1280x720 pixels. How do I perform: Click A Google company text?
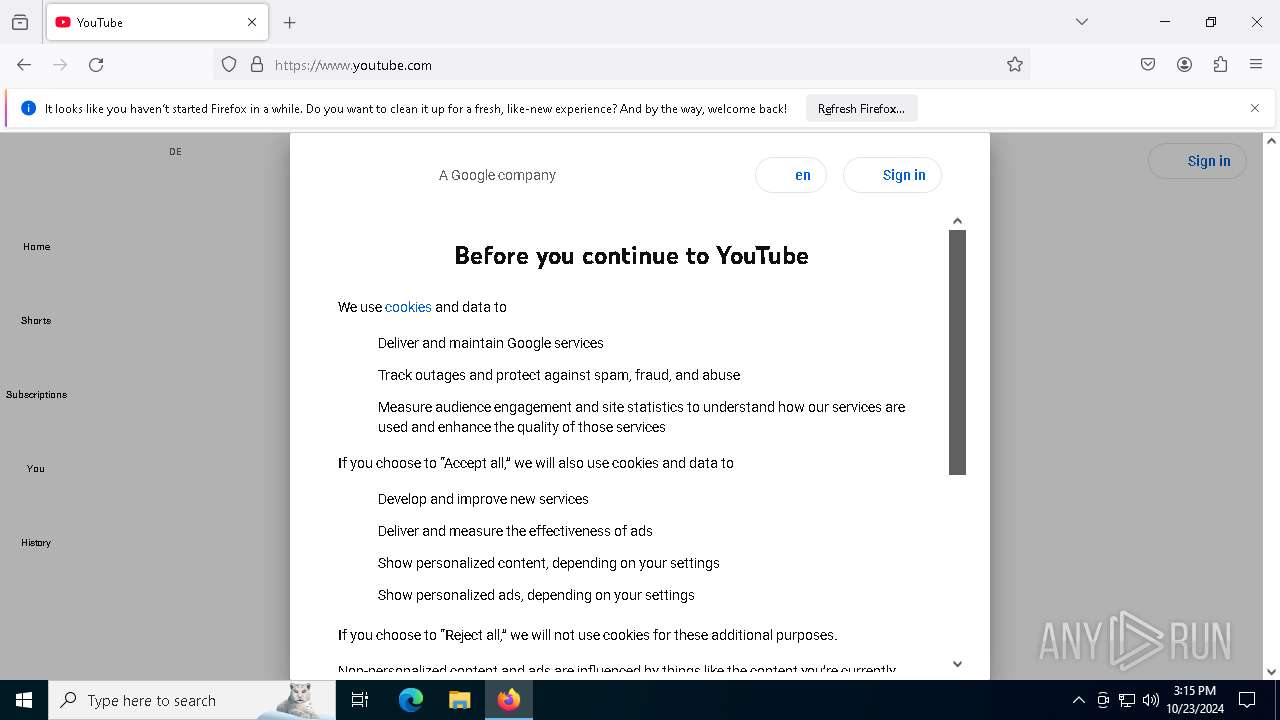(x=497, y=175)
